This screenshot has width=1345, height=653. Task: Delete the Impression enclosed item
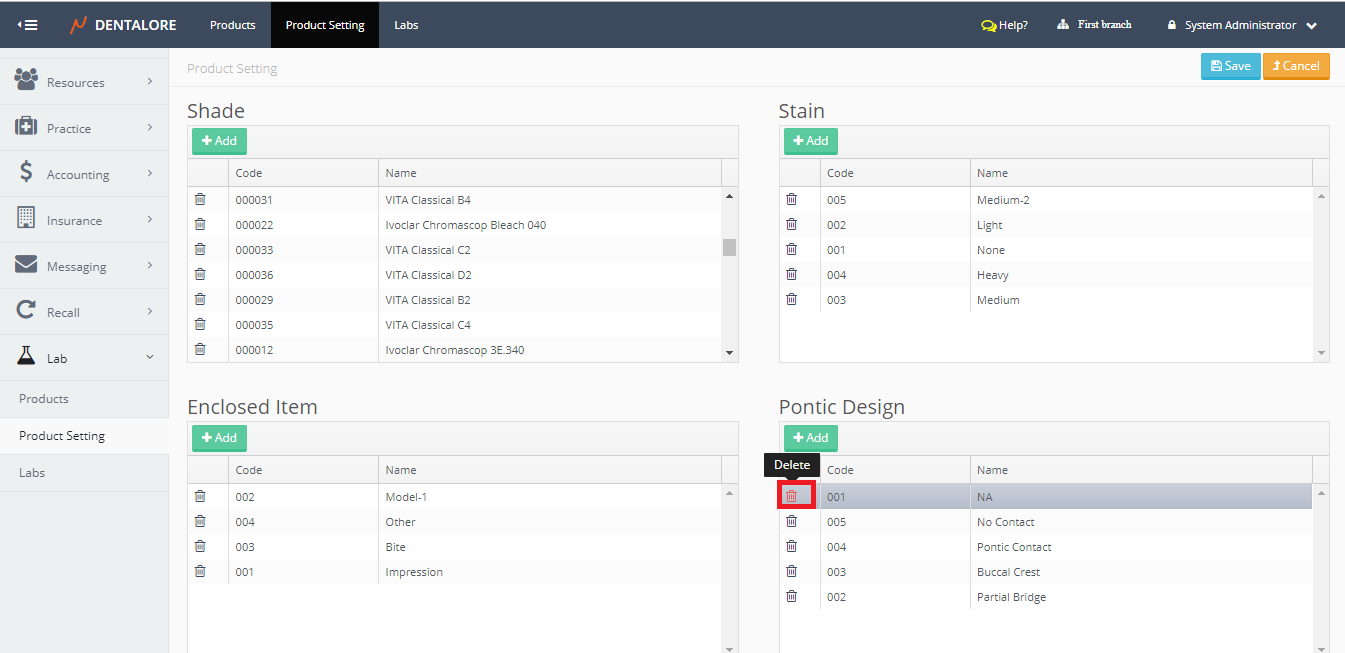[x=200, y=571]
